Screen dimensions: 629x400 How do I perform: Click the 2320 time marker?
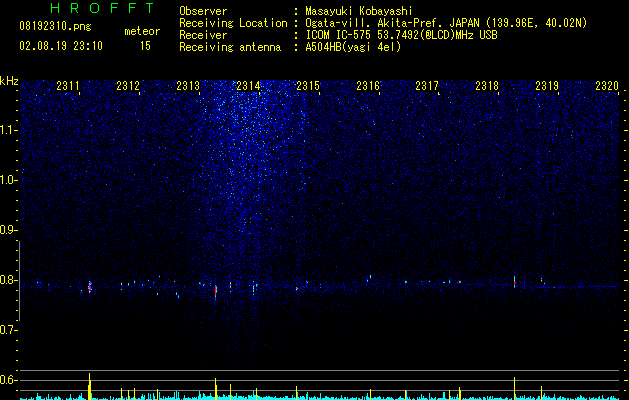(607, 85)
